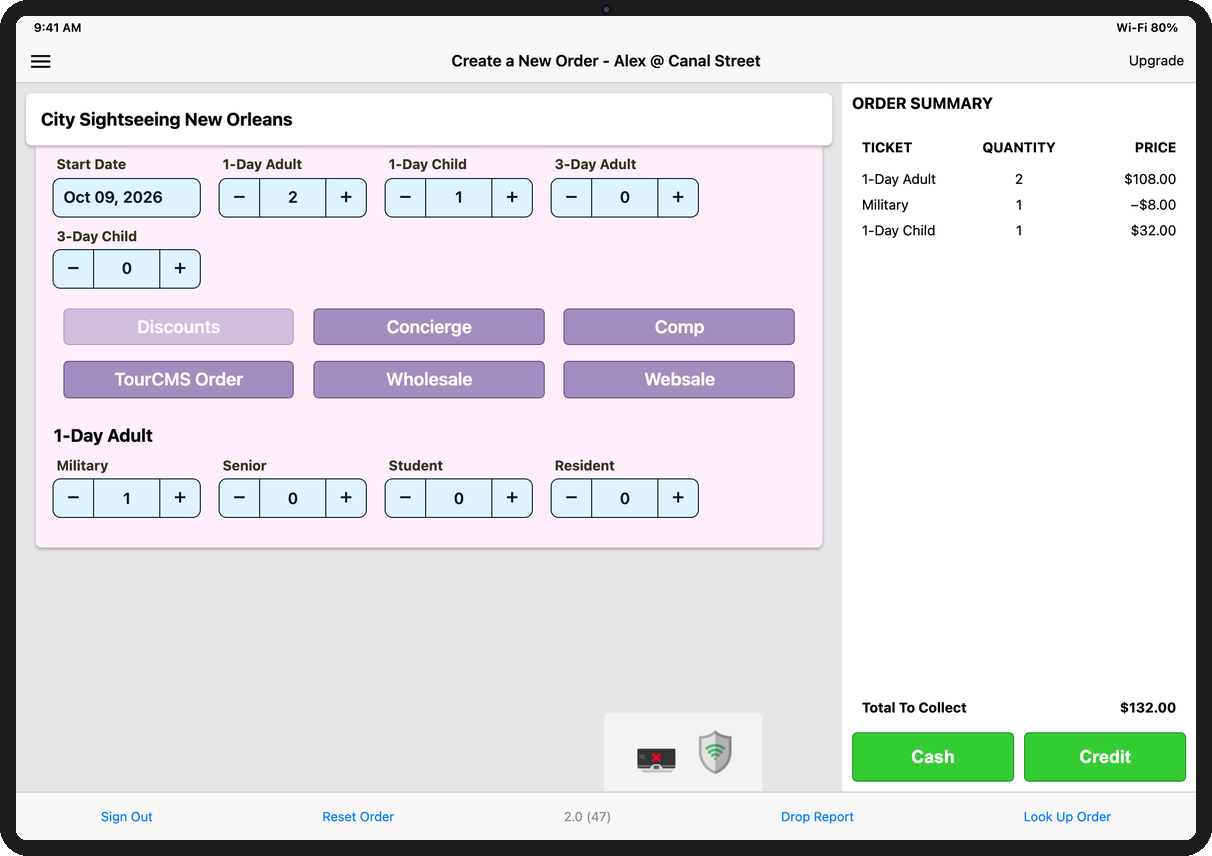Tap the green Wi-Fi shield icon
Viewport: 1212px width, 856px height.
coord(715,752)
